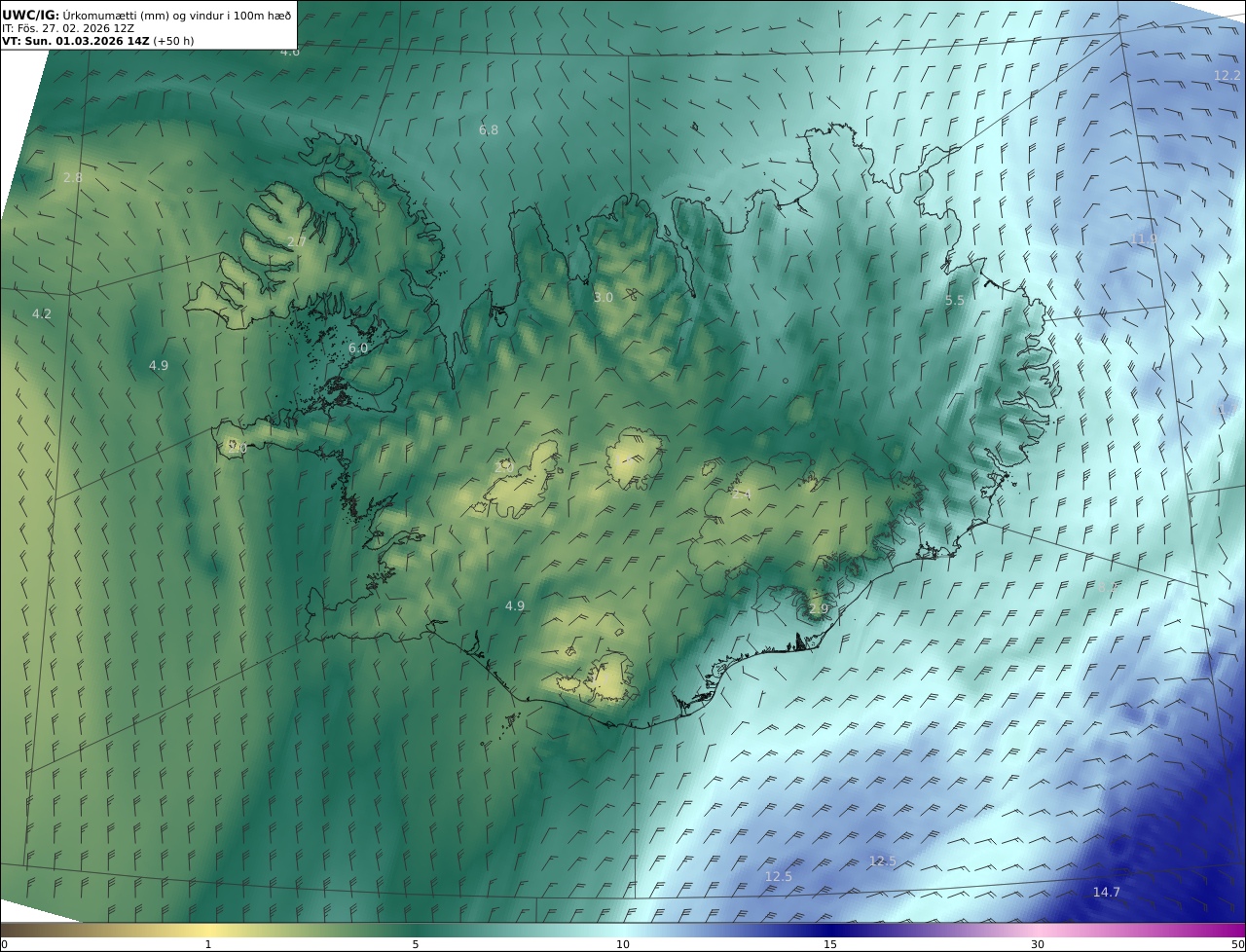Click the color scale tick label 1

[208, 944]
